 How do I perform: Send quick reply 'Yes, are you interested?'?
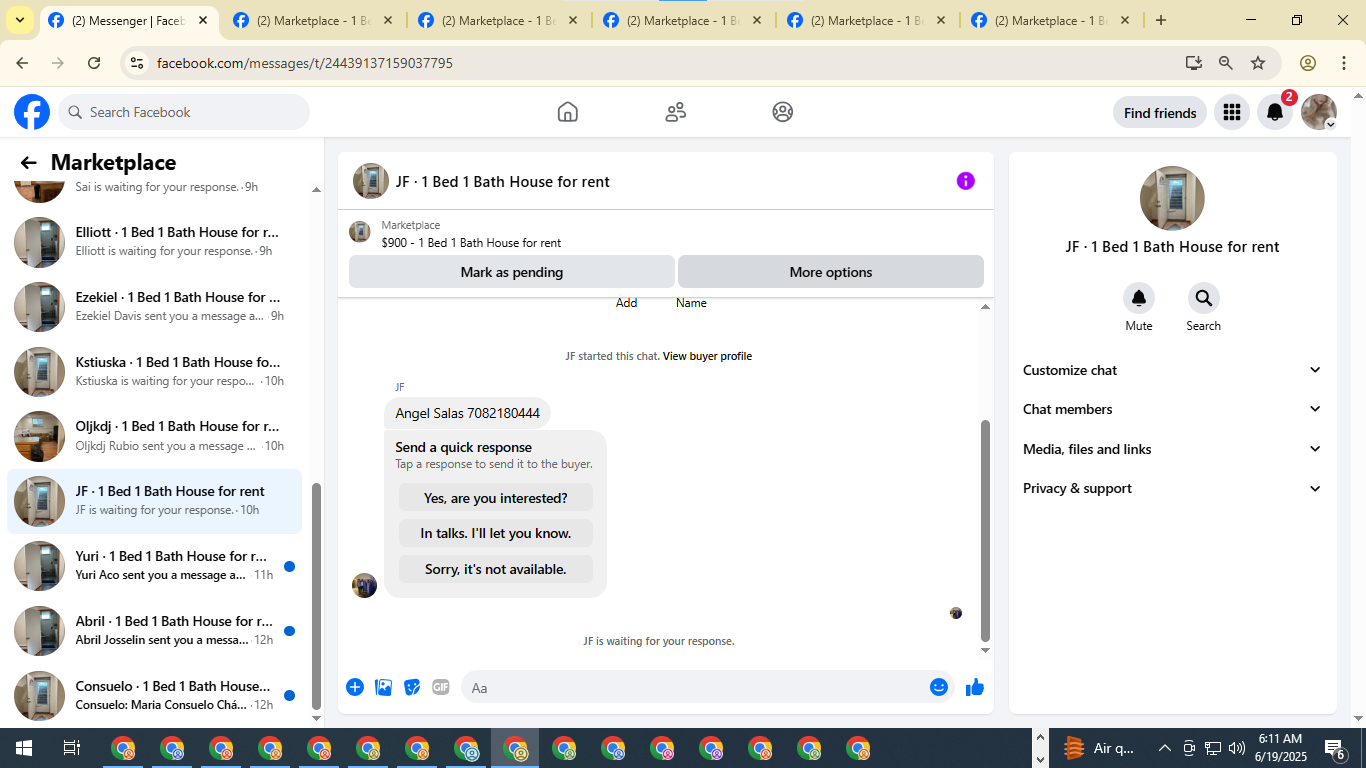tap(496, 498)
